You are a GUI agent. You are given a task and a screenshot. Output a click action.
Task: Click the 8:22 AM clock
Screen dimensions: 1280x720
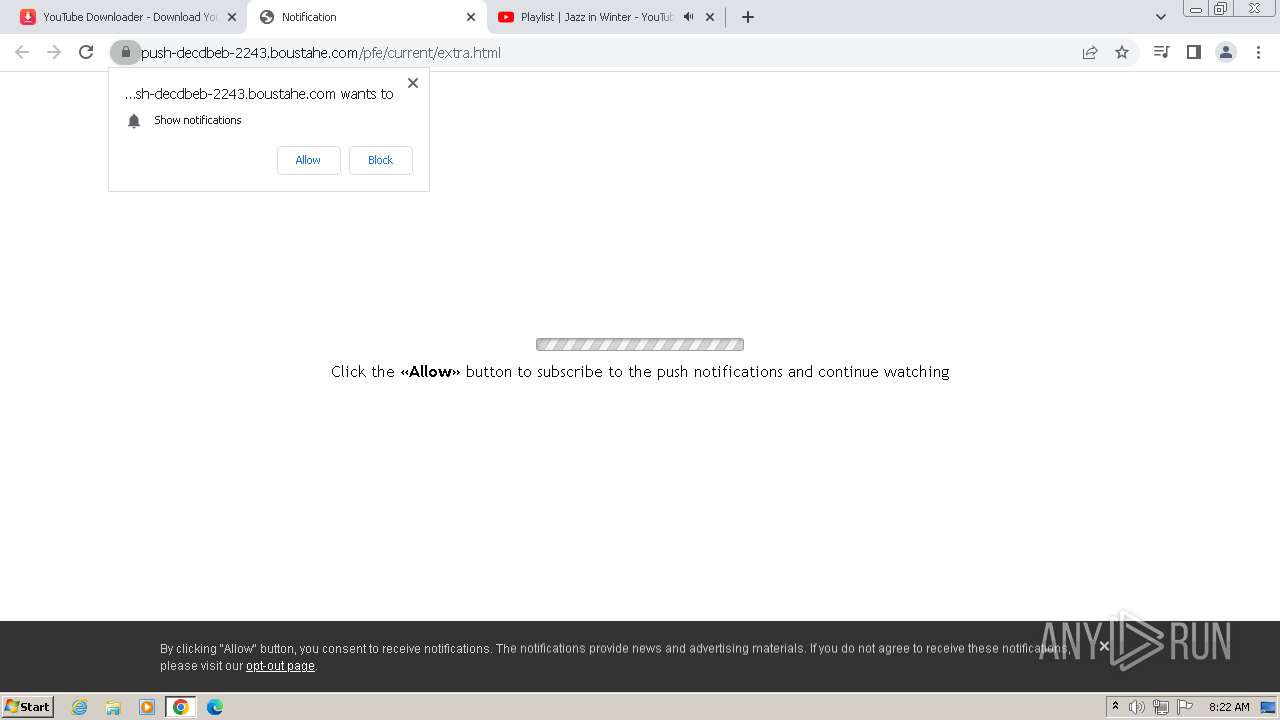(1229, 707)
